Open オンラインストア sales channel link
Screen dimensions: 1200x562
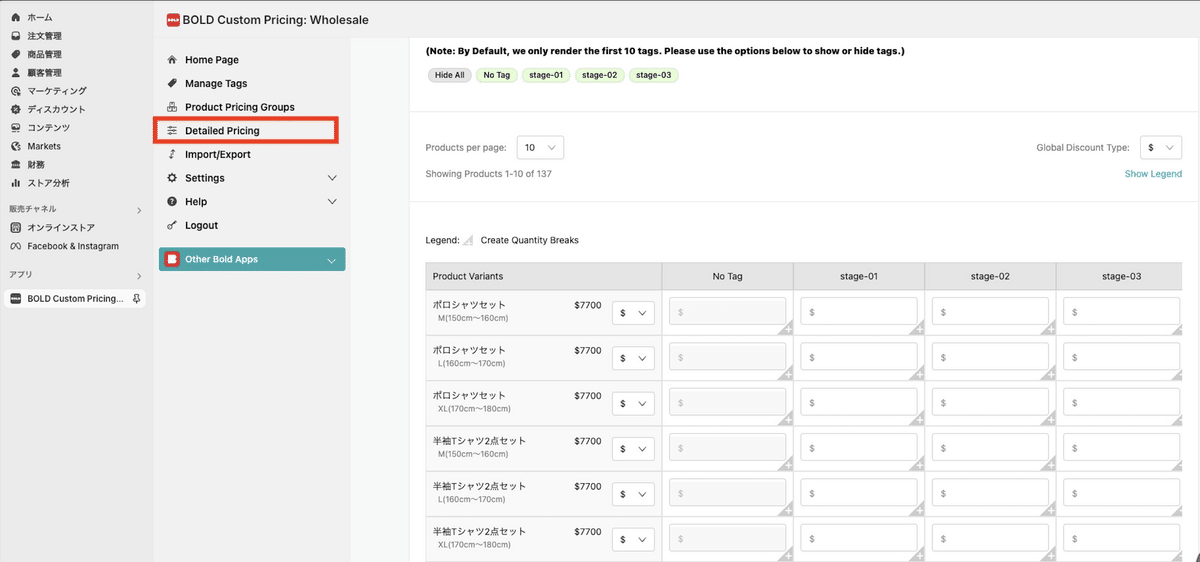point(61,228)
